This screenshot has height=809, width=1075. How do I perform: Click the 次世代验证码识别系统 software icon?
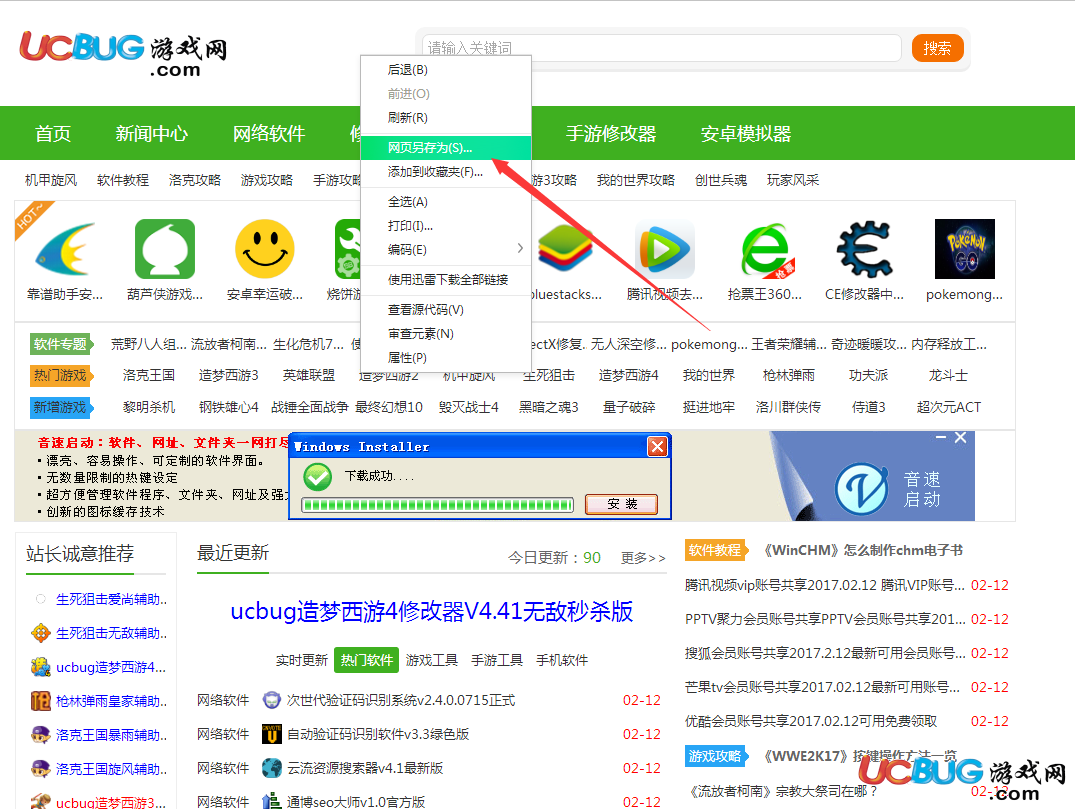click(272, 700)
